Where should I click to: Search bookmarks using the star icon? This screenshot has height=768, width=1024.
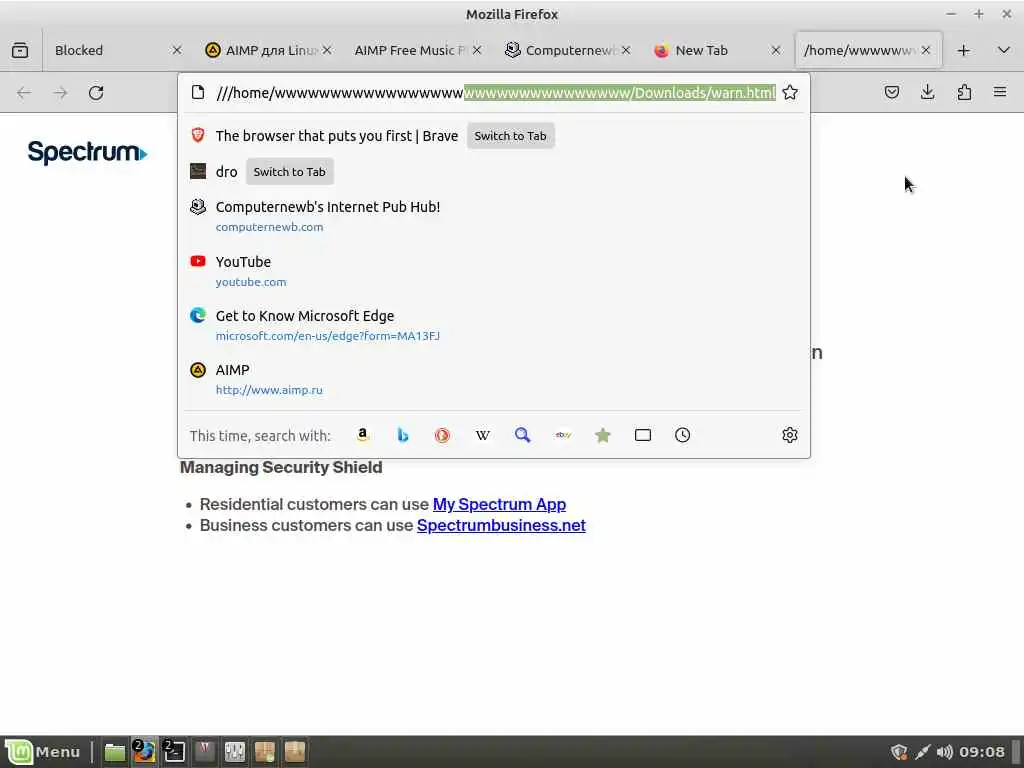[x=603, y=435]
